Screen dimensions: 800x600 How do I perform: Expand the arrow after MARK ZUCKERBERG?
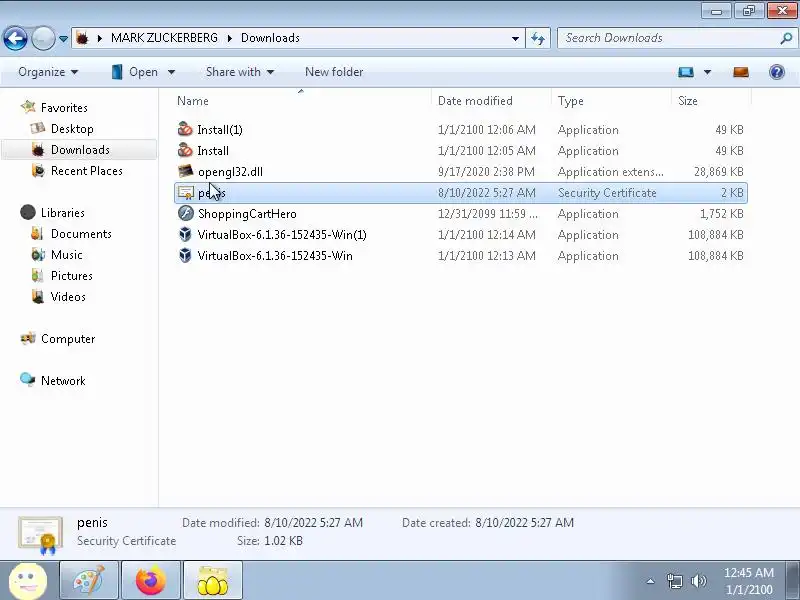[230, 38]
